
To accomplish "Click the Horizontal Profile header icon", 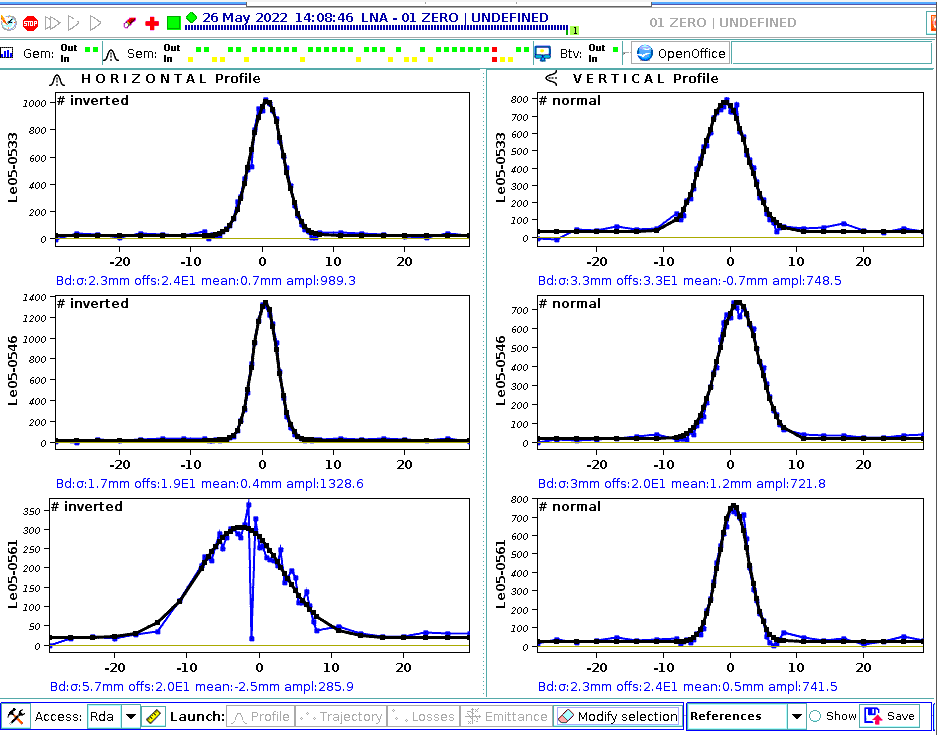I will [57, 79].
